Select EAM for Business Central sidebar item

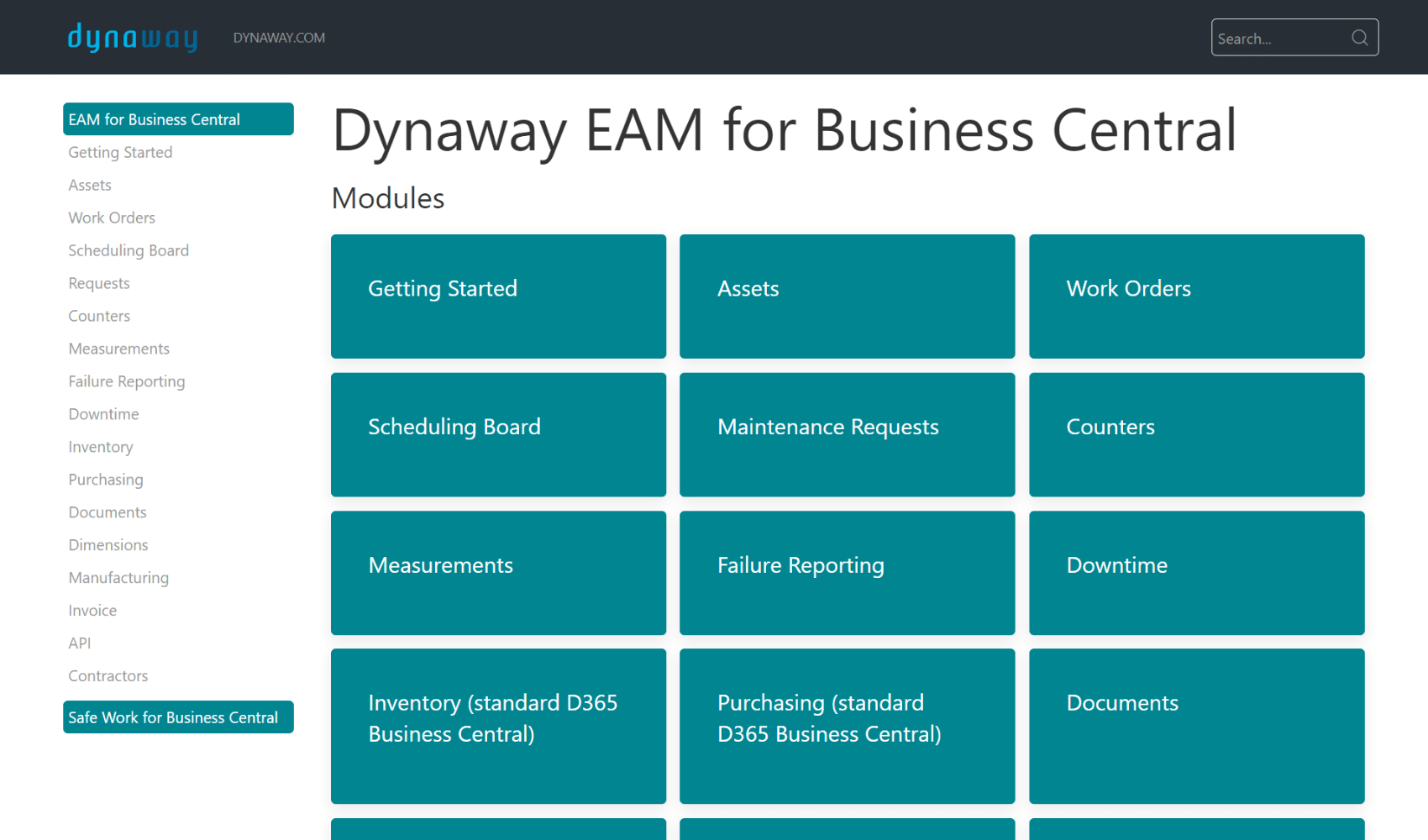tap(178, 119)
